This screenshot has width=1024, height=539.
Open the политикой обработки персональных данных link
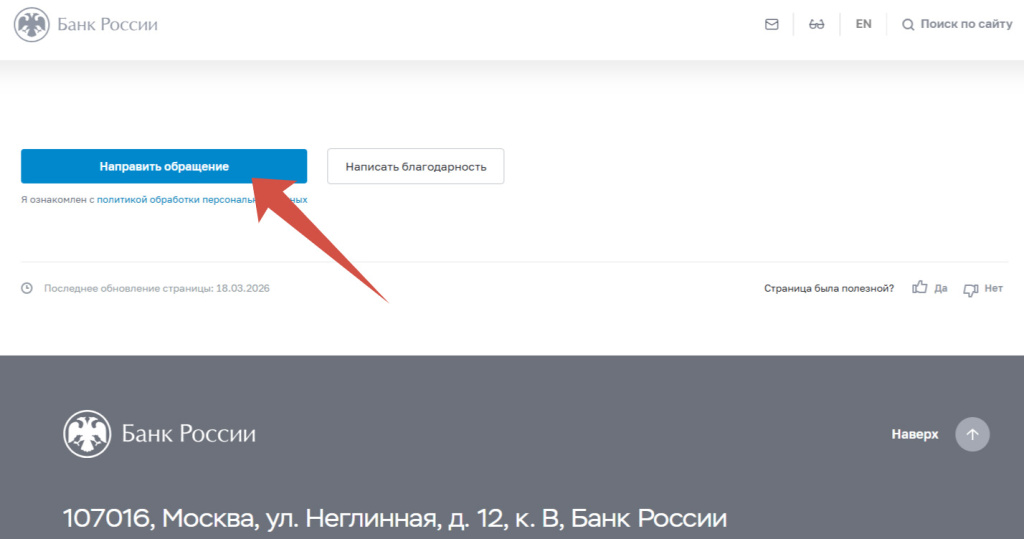(x=202, y=199)
